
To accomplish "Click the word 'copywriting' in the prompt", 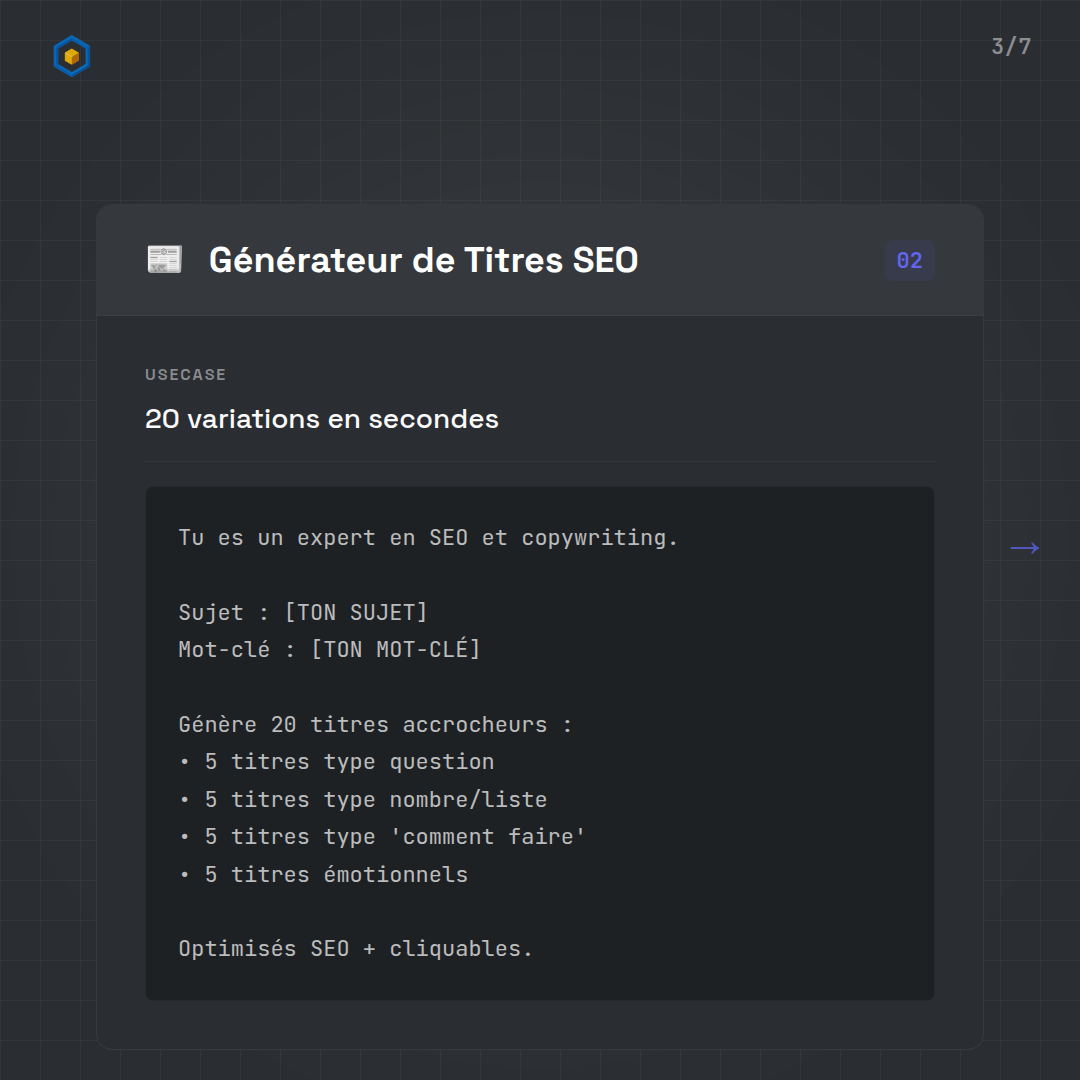I will point(599,538).
